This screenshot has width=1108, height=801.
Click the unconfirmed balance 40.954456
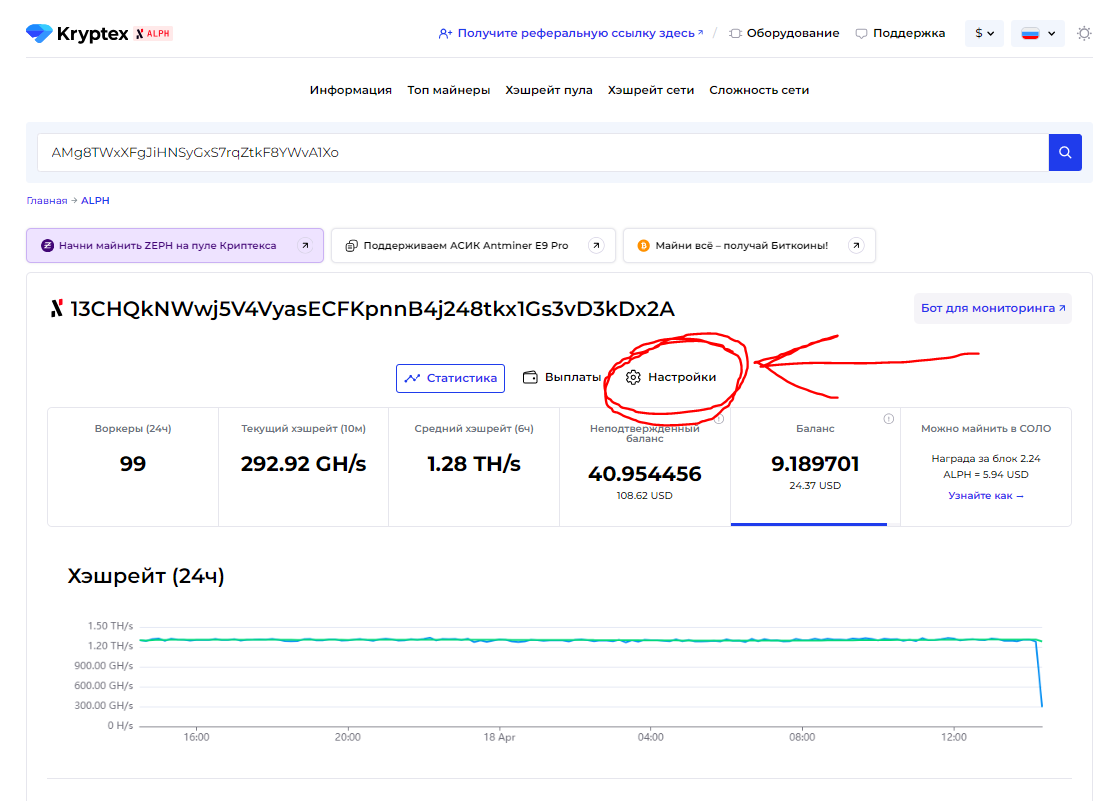tap(644, 474)
